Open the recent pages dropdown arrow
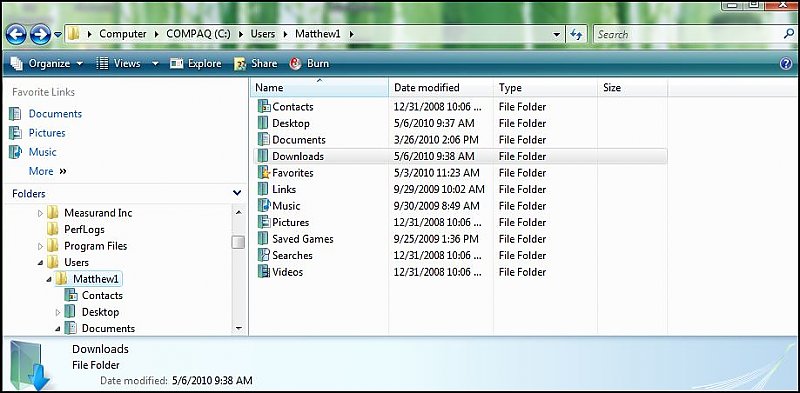 58,35
